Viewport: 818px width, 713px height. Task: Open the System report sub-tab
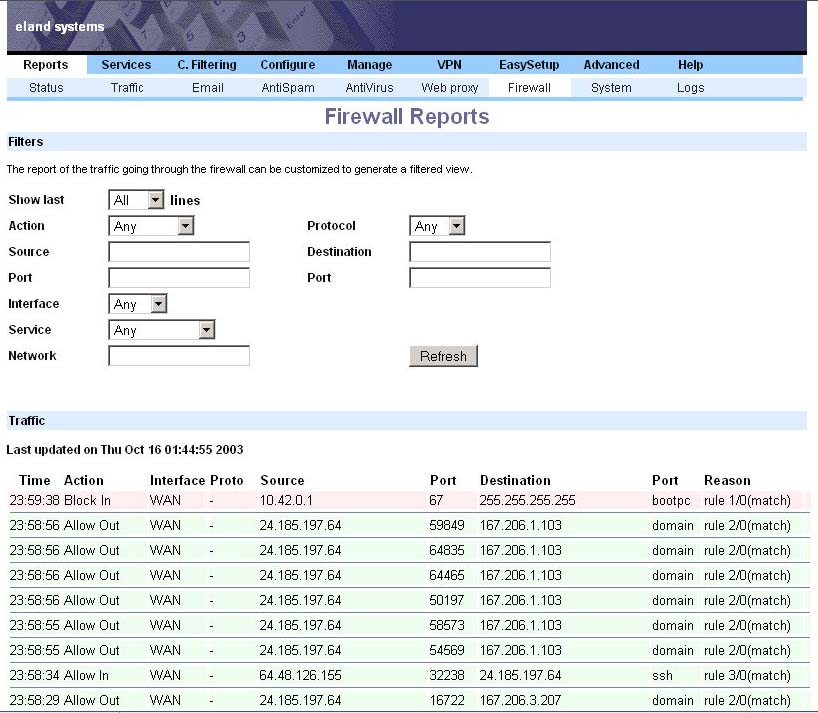click(611, 88)
